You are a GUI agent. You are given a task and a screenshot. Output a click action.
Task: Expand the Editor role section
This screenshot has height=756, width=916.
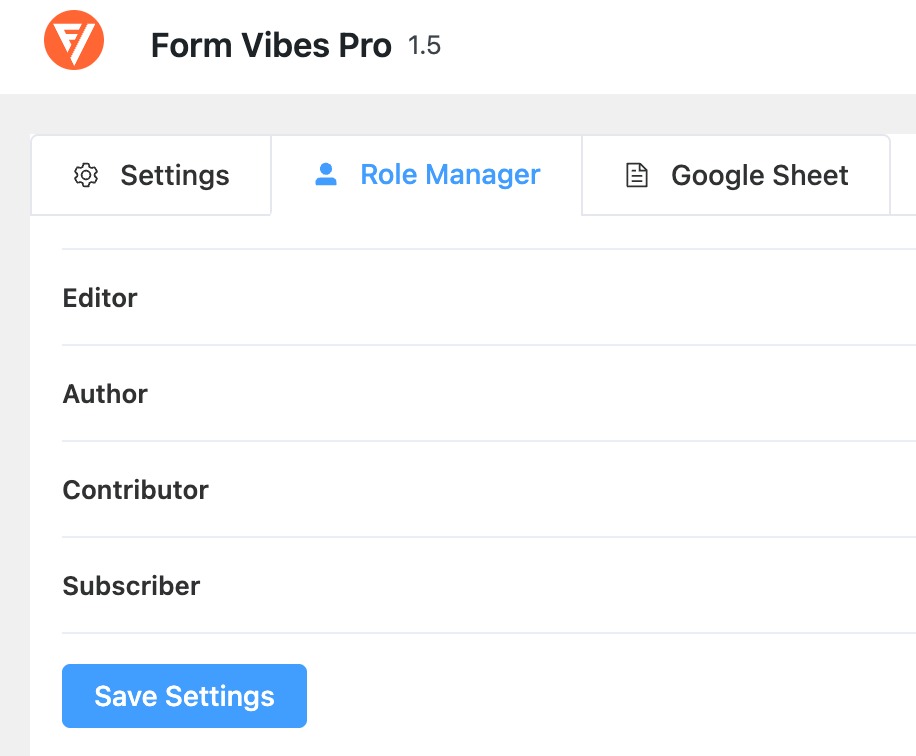pyautogui.click(x=100, y=298)
